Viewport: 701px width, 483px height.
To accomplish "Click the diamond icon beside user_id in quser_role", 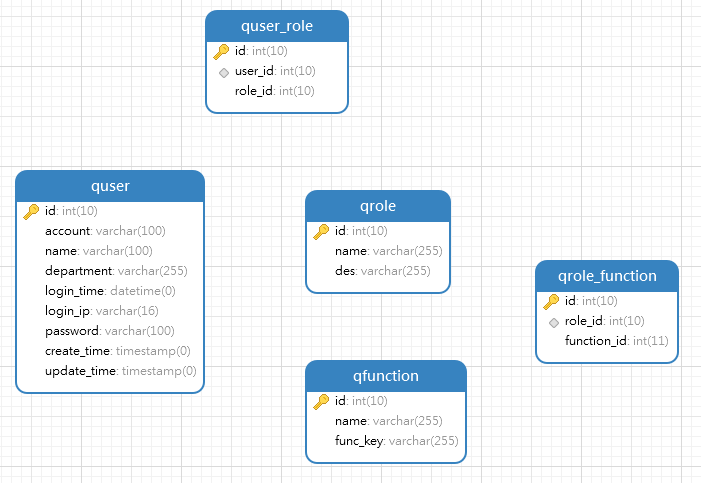I will pos(224,72).
